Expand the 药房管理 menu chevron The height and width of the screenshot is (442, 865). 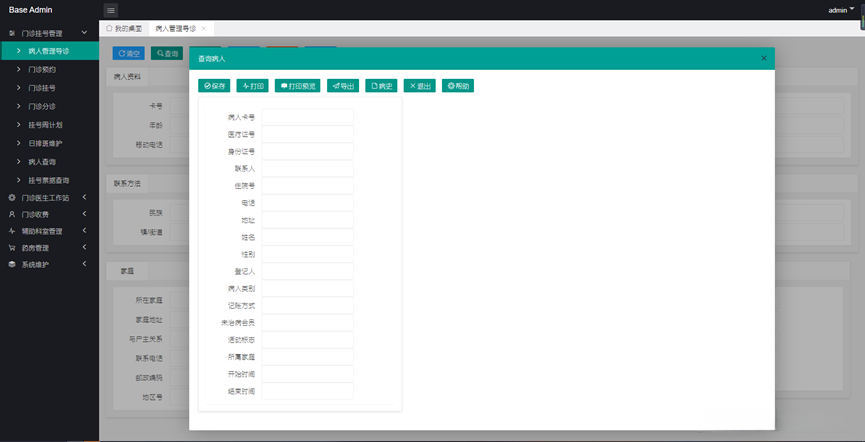(84, 247)
